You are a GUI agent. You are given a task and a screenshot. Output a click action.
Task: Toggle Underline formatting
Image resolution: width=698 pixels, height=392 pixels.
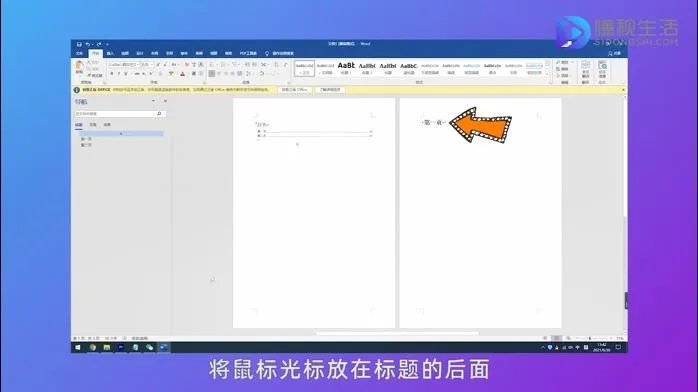tap(126, 74)
